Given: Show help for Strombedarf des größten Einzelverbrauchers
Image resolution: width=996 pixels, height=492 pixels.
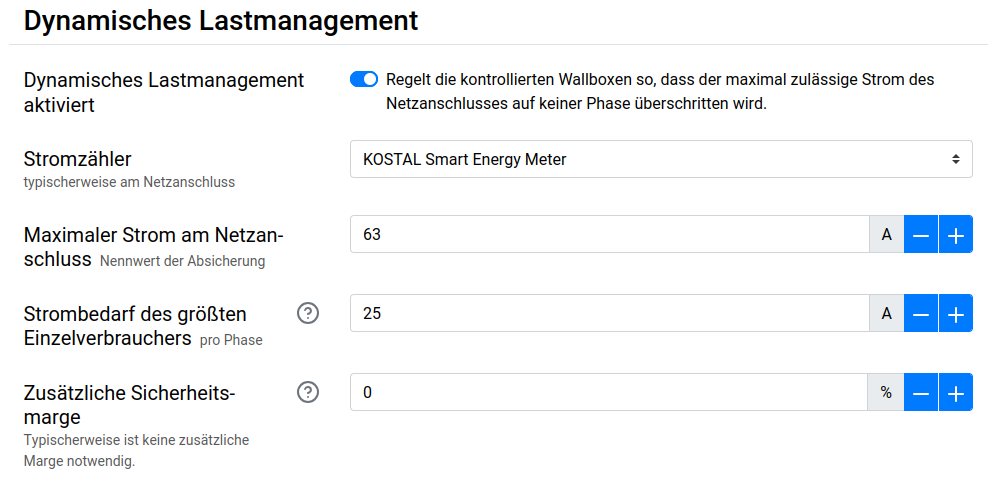Looking at the screenshot, I should click(308, 314).
